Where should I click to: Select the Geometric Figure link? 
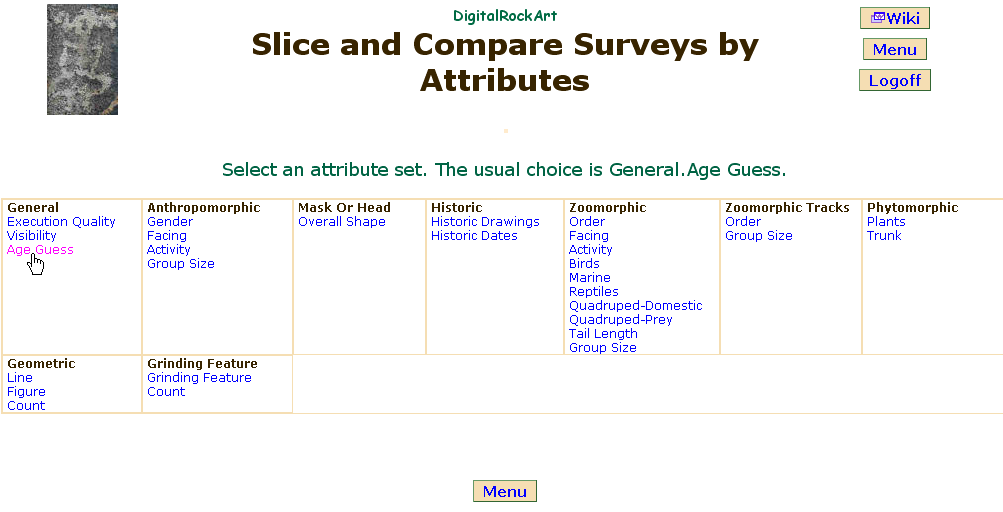(x=26, y=392)
